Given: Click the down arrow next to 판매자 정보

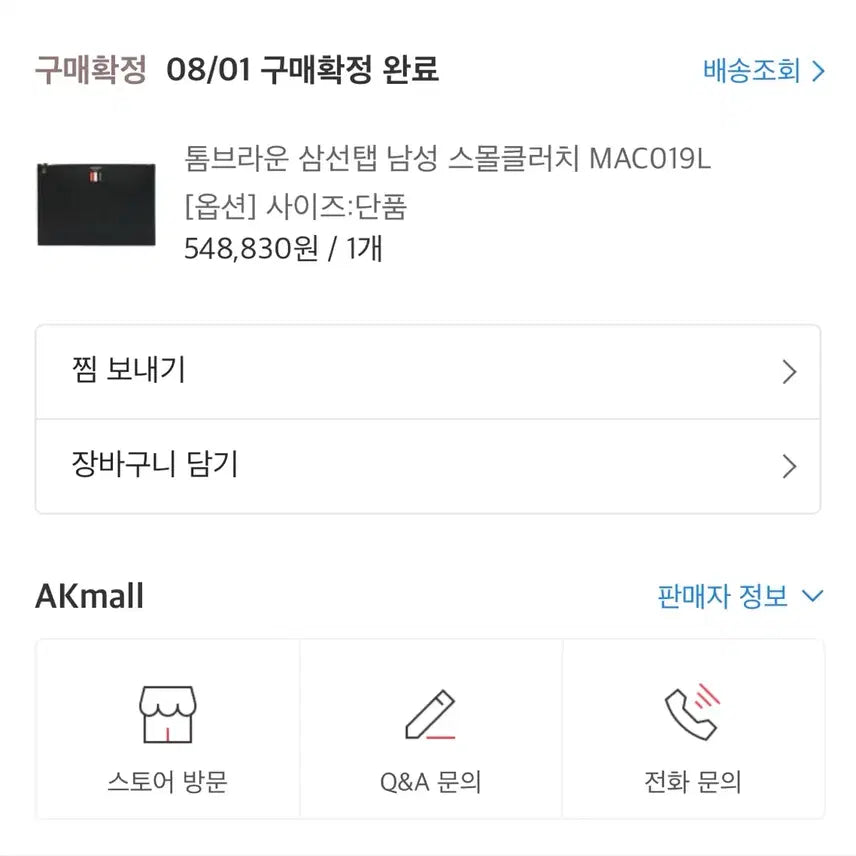Looking at the screenshot, I should [813, 597].
